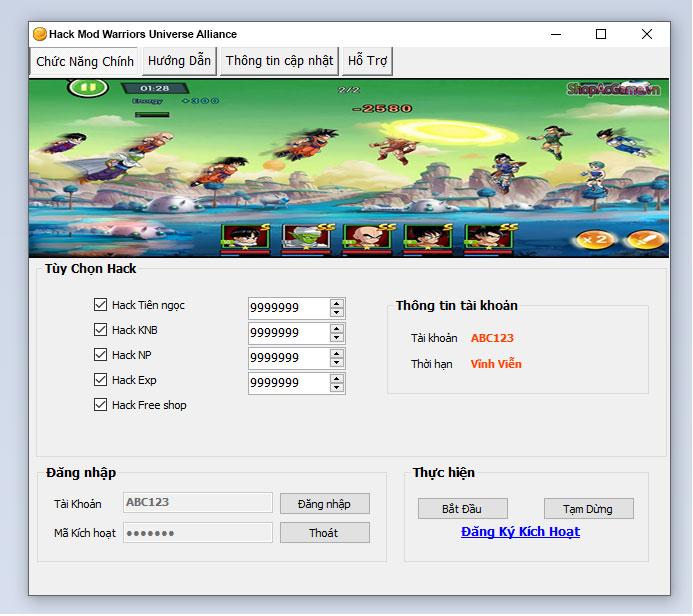
Task: Increase the Hack KNB value with up arrow
Action: 337,329
